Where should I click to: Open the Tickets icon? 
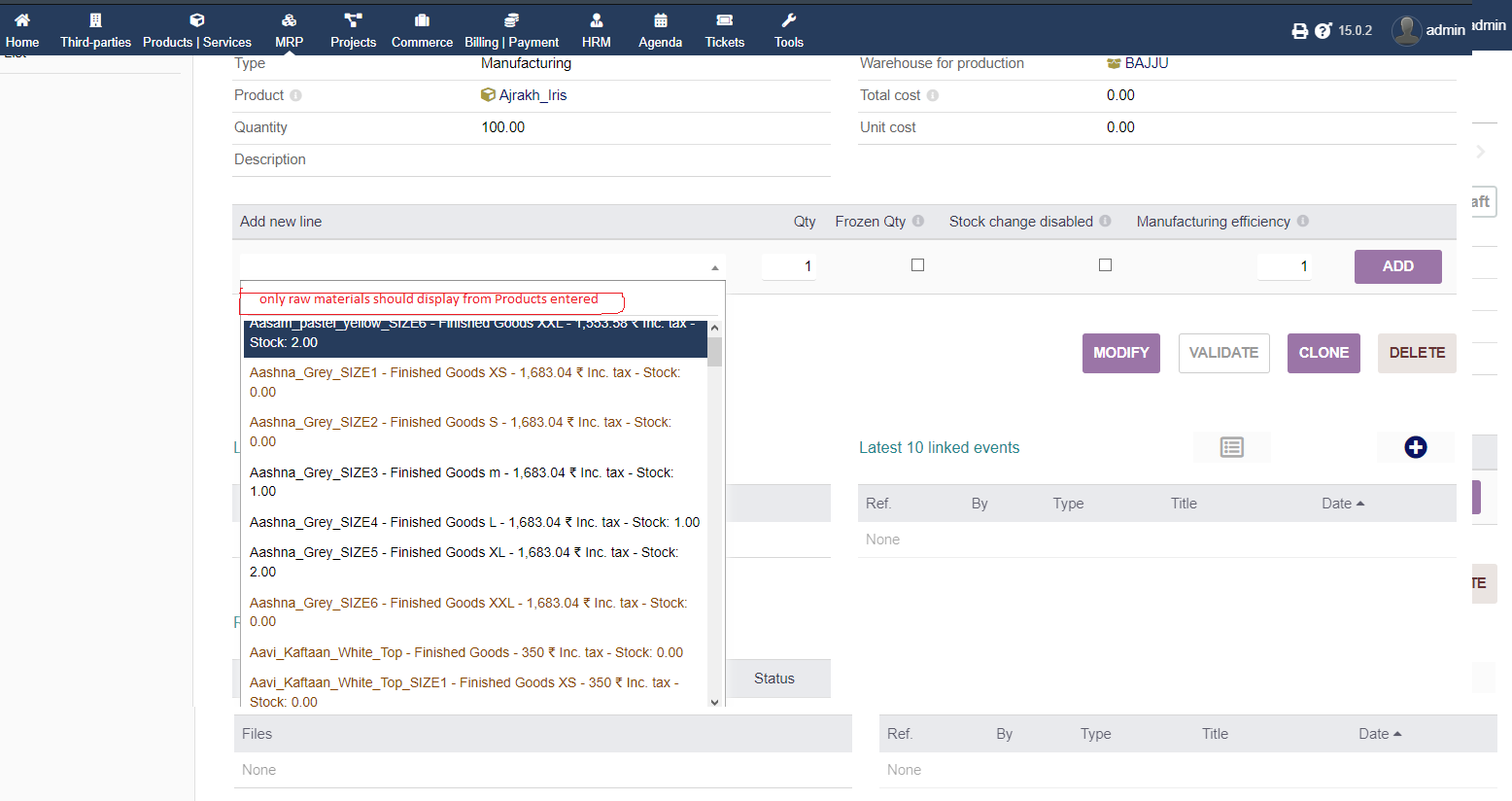[725, 19]
